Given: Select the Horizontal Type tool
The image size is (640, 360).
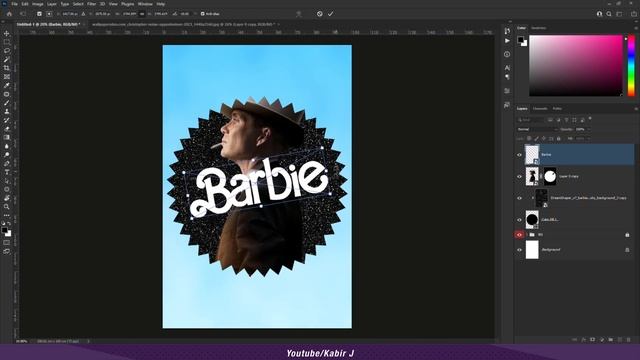Looking at the screenshot, I should pos(7,172).
